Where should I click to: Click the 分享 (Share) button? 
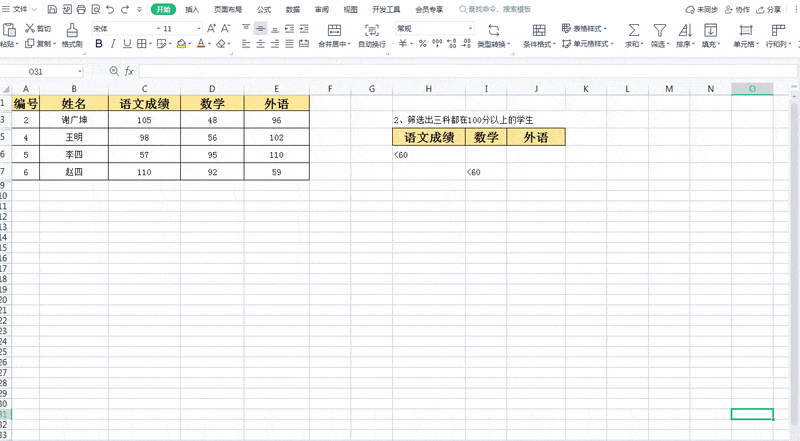[770, 9]
